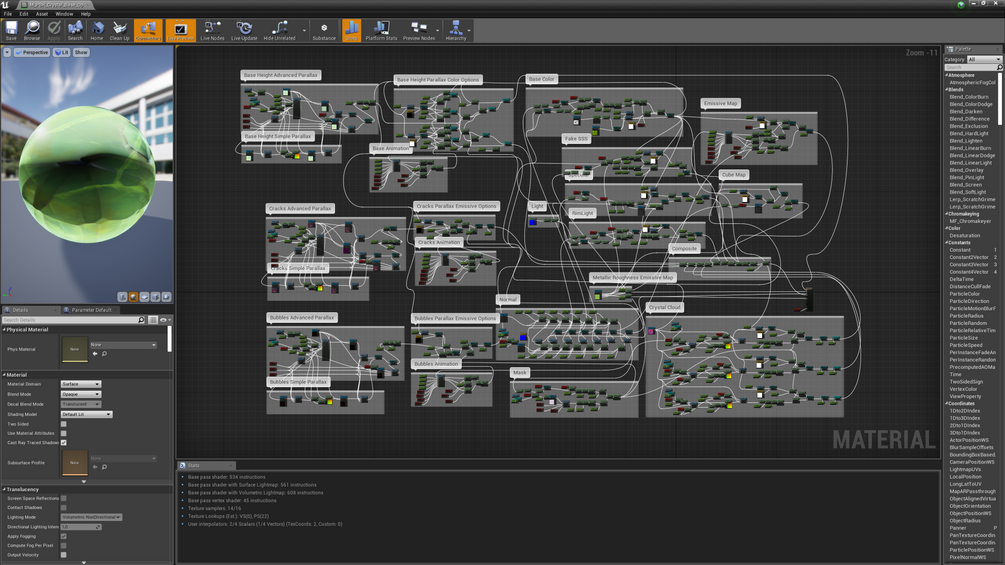Run Clean Up on the graph
This screenshot has height=565, width=1005.
119,30
